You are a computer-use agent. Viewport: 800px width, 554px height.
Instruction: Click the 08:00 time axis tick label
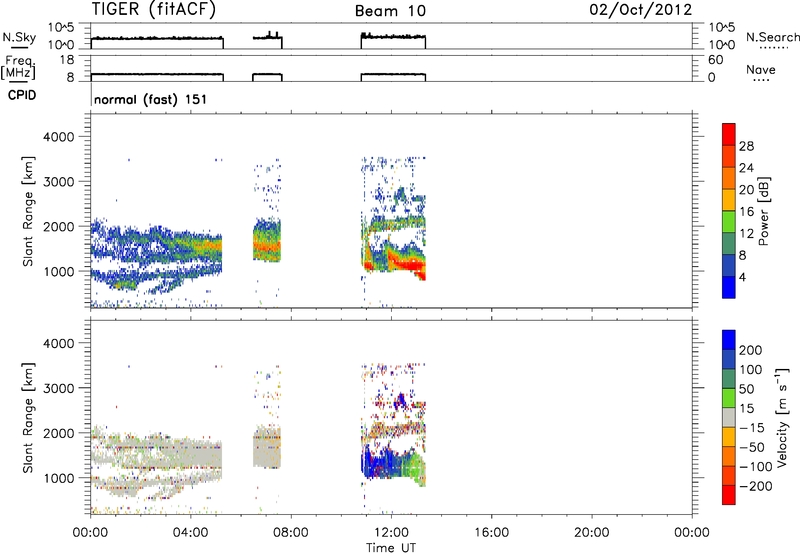(x=291, y=533)
